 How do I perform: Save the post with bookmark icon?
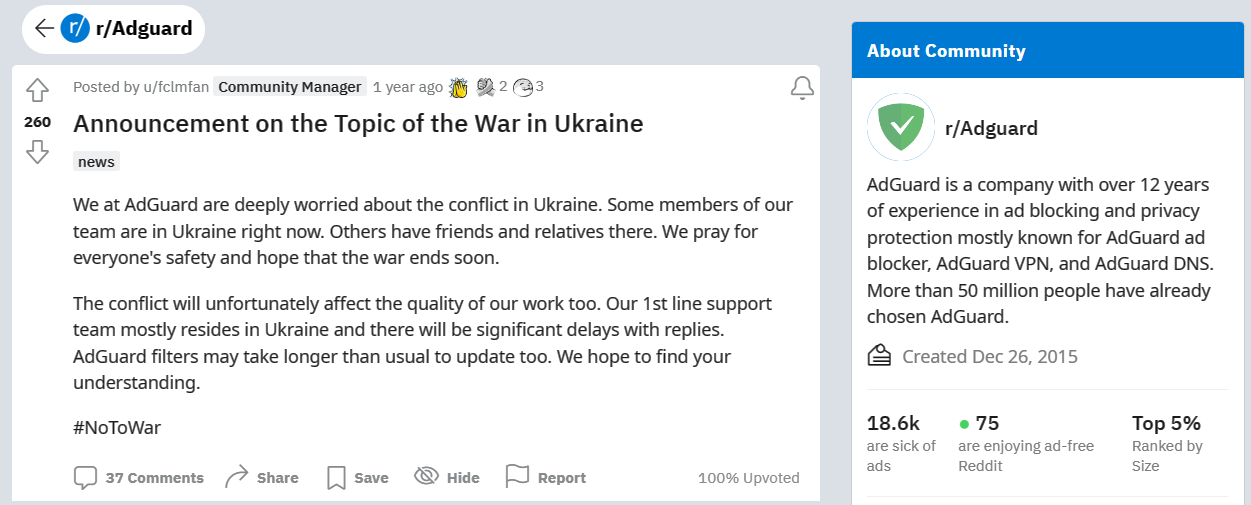337,477
